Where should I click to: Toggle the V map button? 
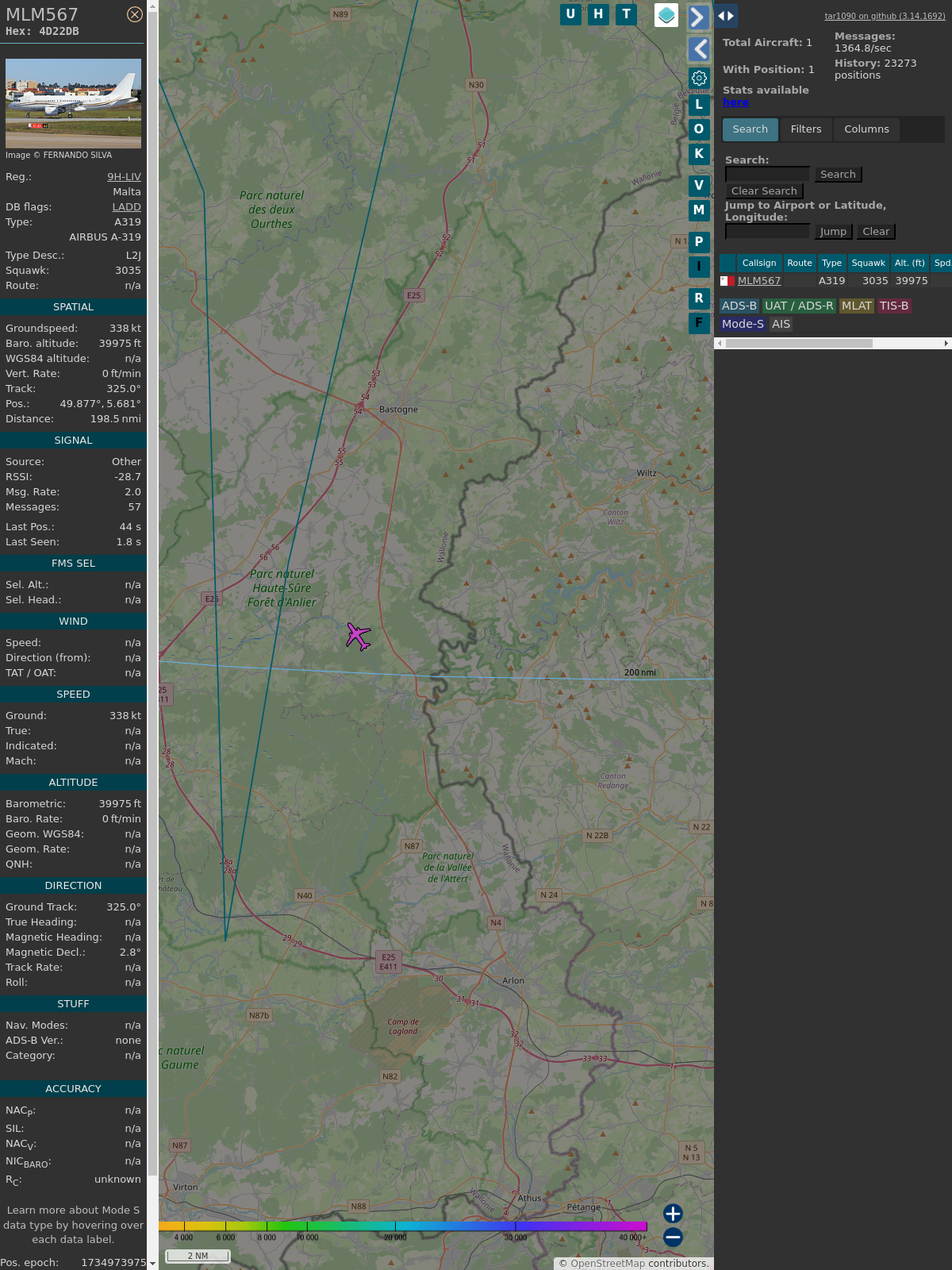[699, 186]
